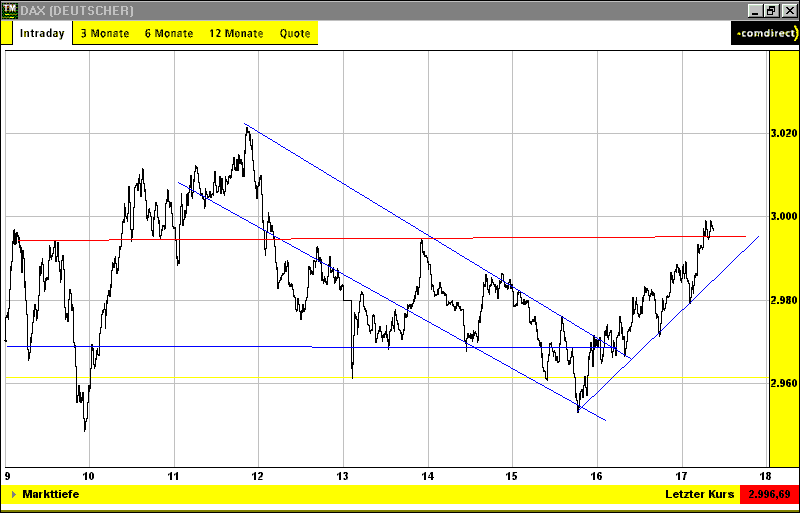800x513 pixels.
Task: Minimize the DAX window
Action: pos(757,10)
